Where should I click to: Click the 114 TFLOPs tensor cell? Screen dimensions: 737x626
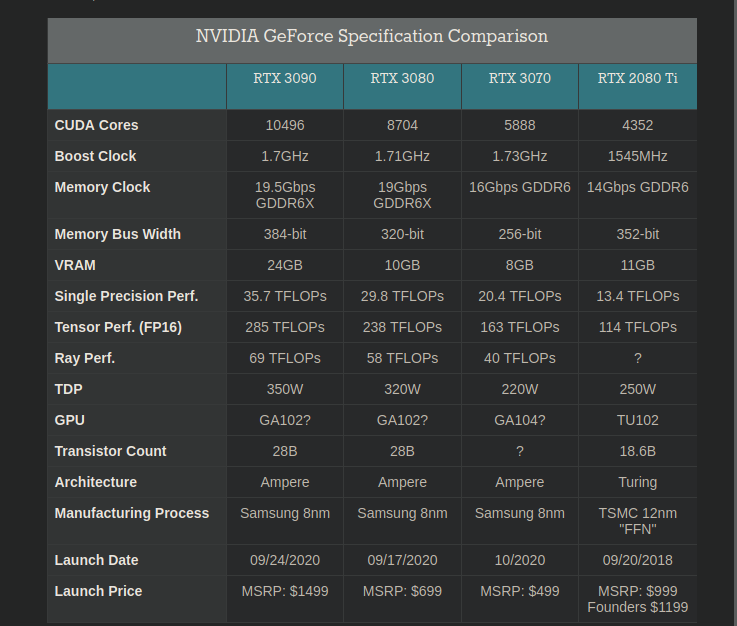click(x=638, y=327)
